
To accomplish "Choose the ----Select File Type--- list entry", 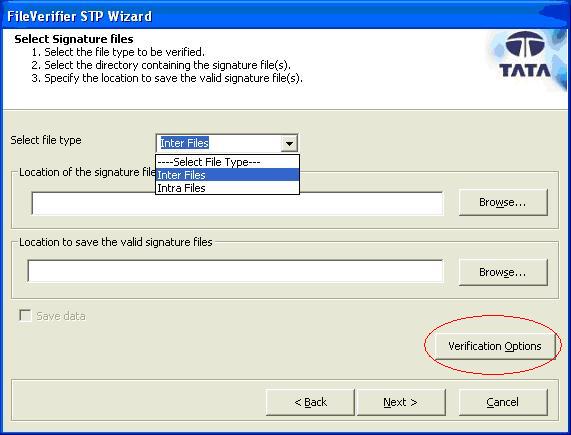I will [227, 162].
